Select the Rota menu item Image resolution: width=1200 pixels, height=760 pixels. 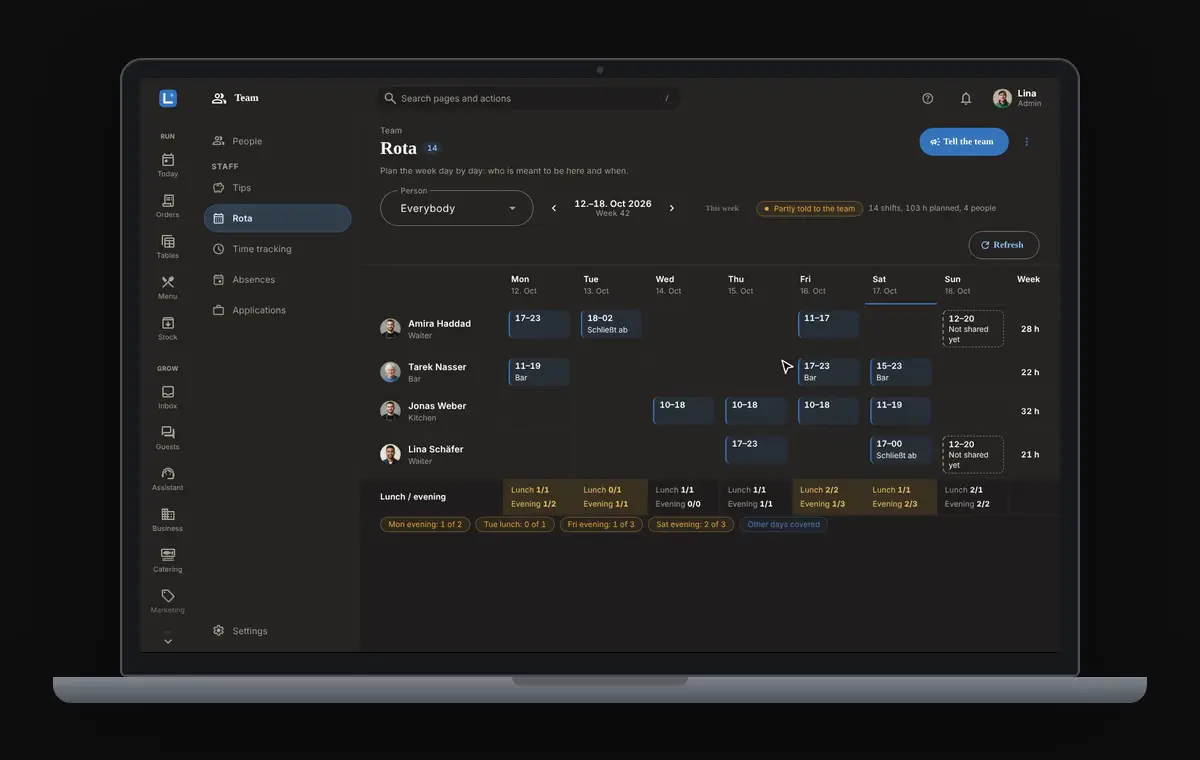[x=277, y=218]
